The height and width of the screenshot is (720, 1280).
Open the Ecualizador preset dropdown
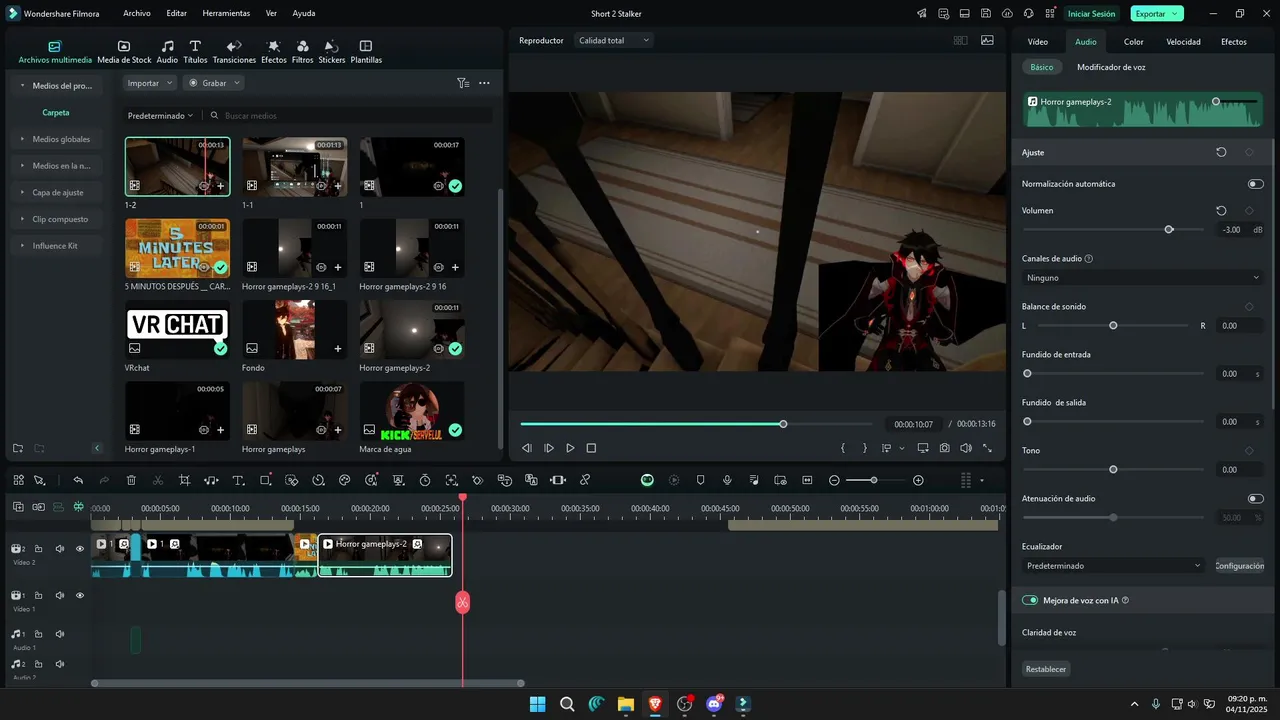(x=1114, y=566)
